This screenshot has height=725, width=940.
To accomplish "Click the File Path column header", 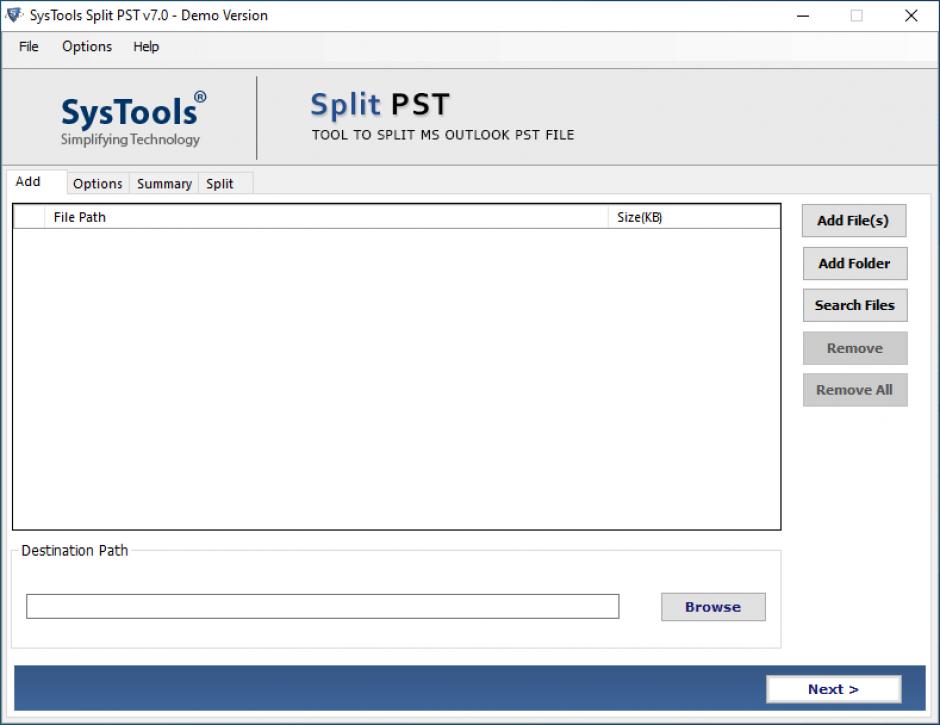I will pos(327,217).
